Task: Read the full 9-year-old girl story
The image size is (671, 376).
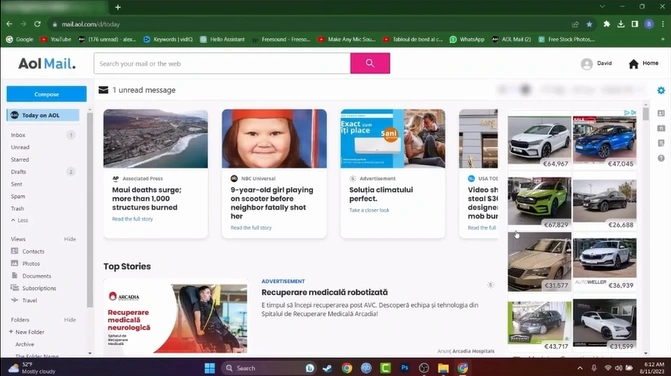Action: point(251,228)
